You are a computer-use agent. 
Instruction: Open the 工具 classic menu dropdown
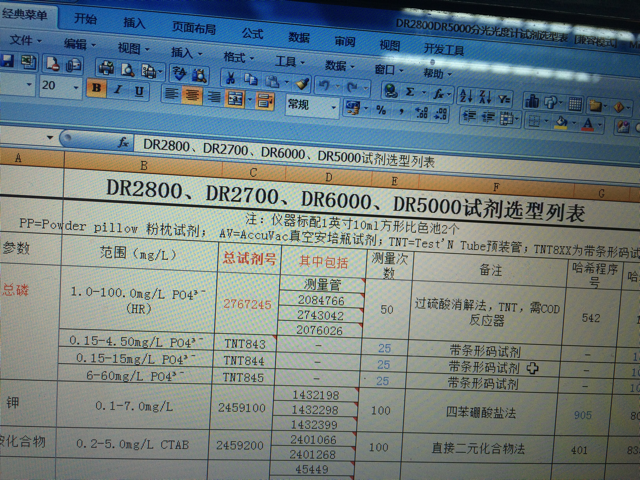(x=290, y=62)
